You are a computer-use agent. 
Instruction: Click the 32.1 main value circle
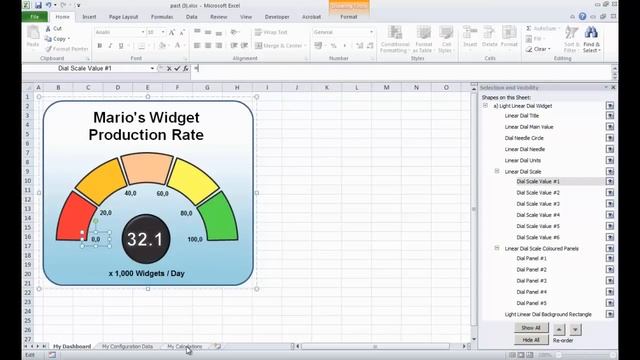pyautogui.click(x=146, y=239)
